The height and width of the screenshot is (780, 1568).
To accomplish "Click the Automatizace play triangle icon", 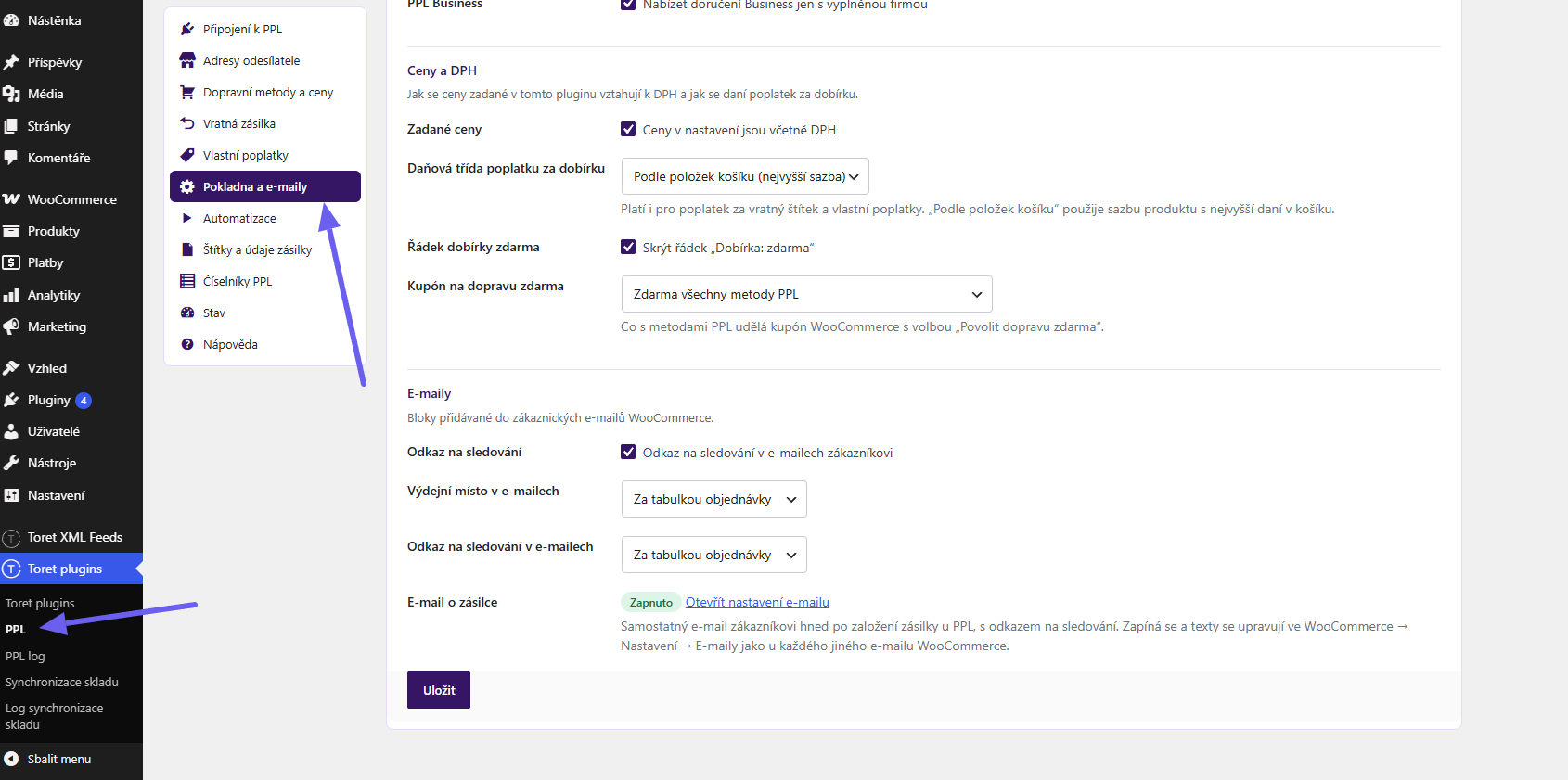I will (187, 218).
